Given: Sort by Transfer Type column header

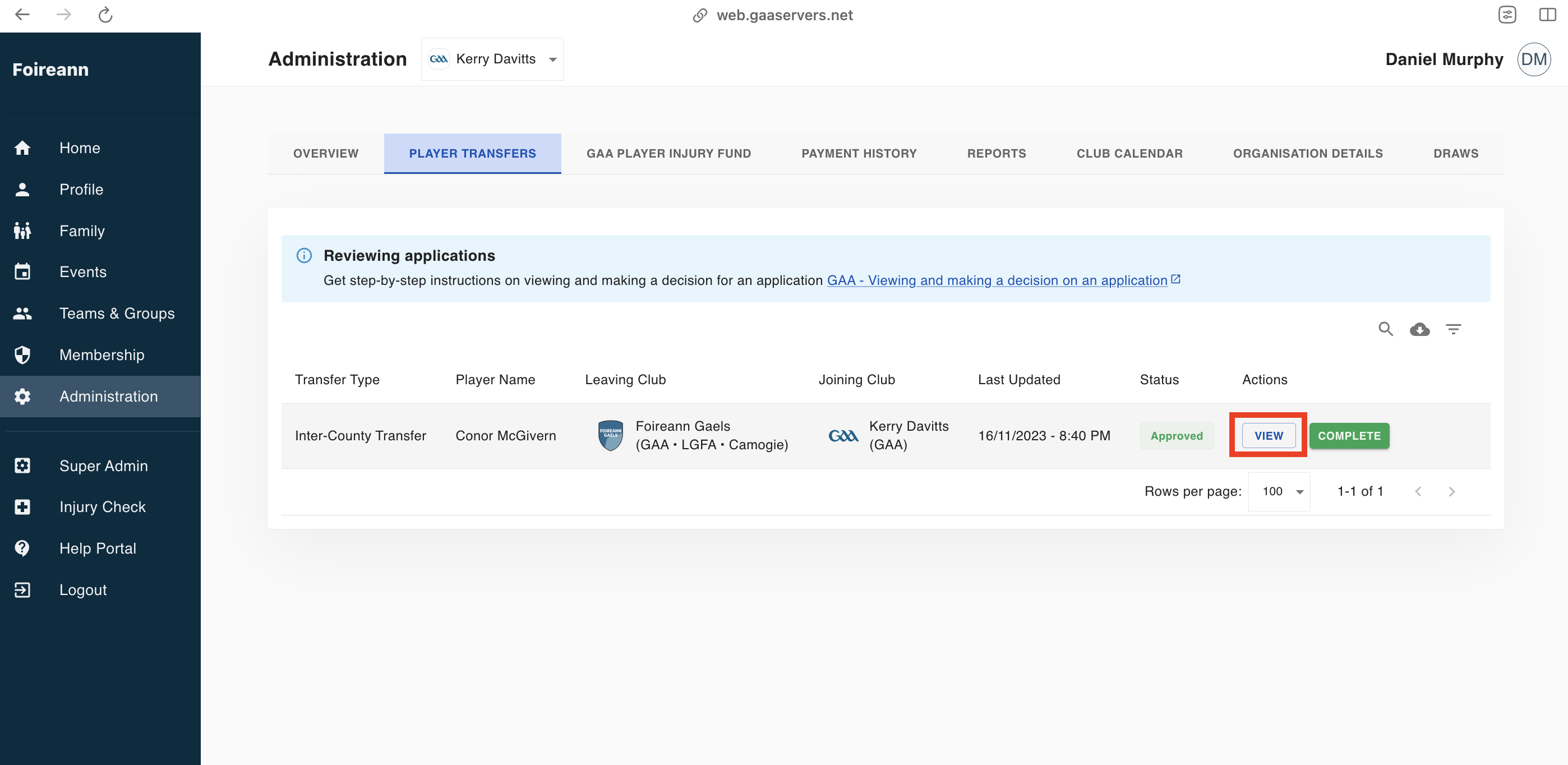Looking at the screenshot, I should pos(337,380).
